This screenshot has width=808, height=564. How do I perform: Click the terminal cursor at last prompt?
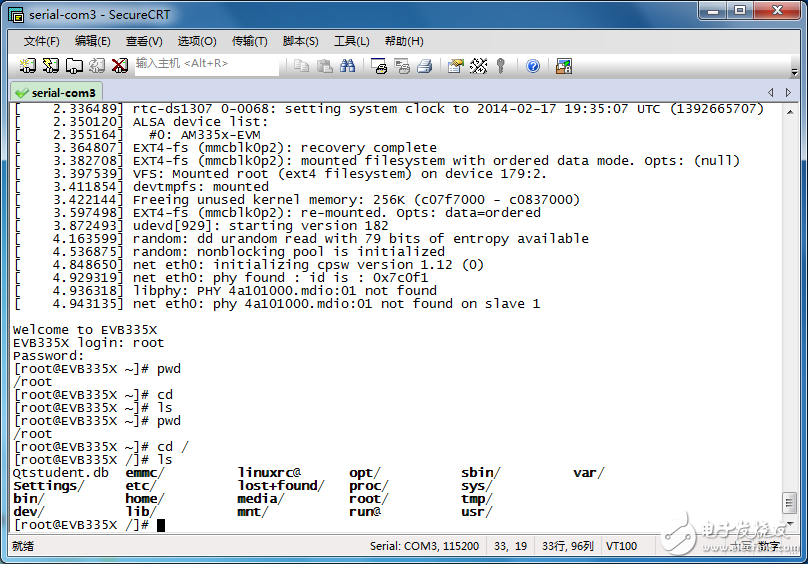[x=161, y=525]
